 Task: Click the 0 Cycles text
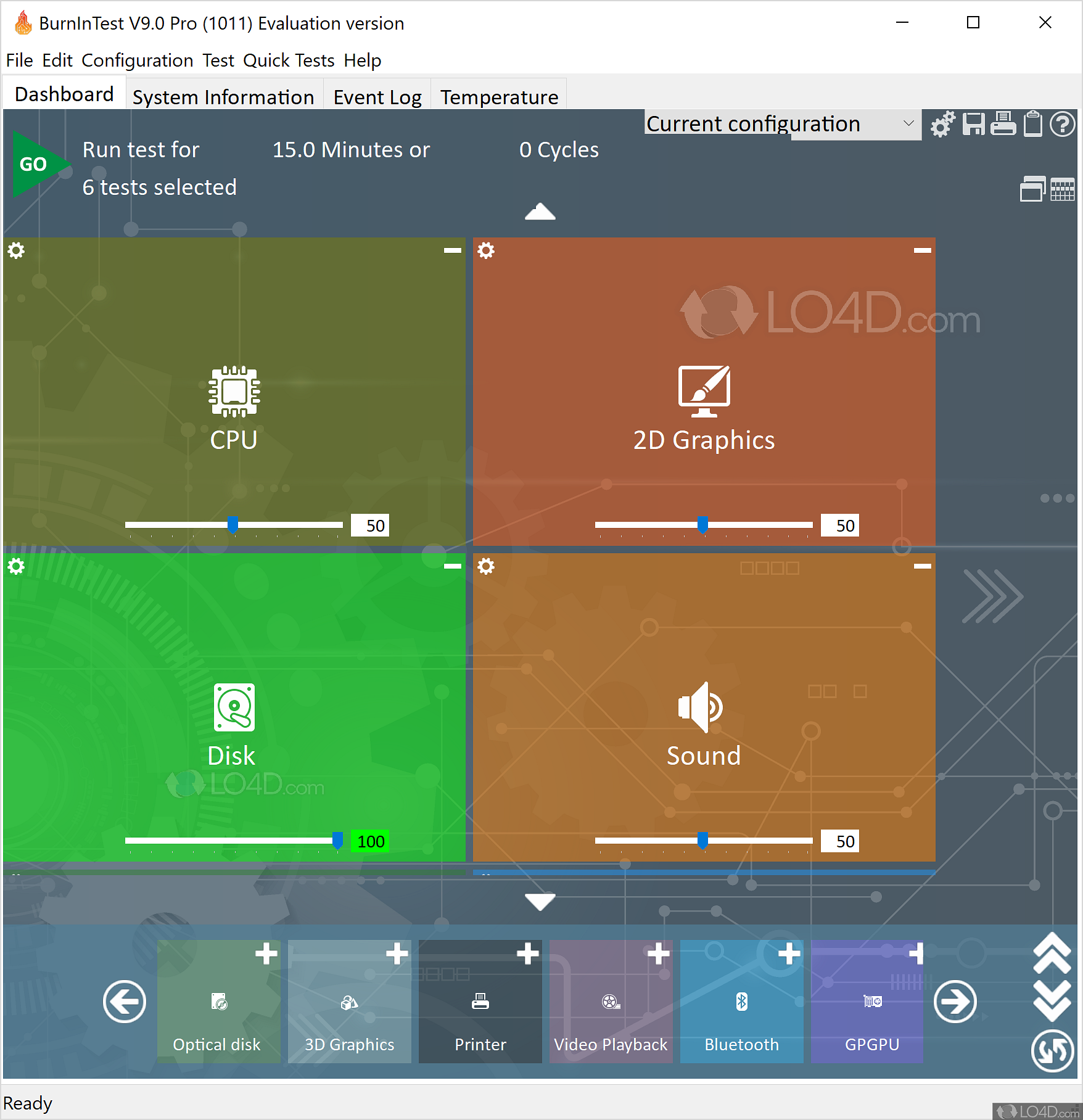click(559, 150)
